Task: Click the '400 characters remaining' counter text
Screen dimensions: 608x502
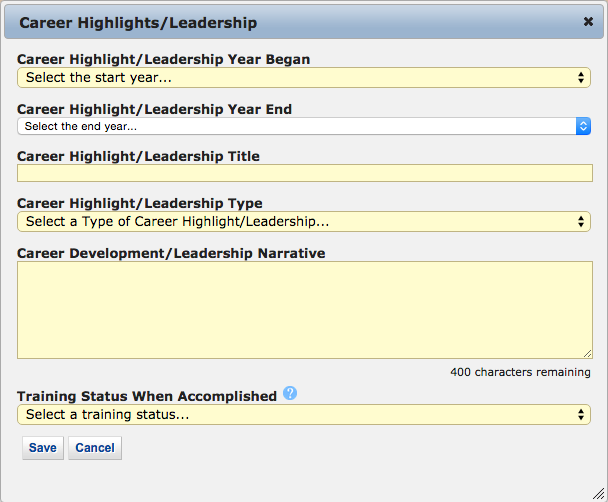Action: [520, 372]
